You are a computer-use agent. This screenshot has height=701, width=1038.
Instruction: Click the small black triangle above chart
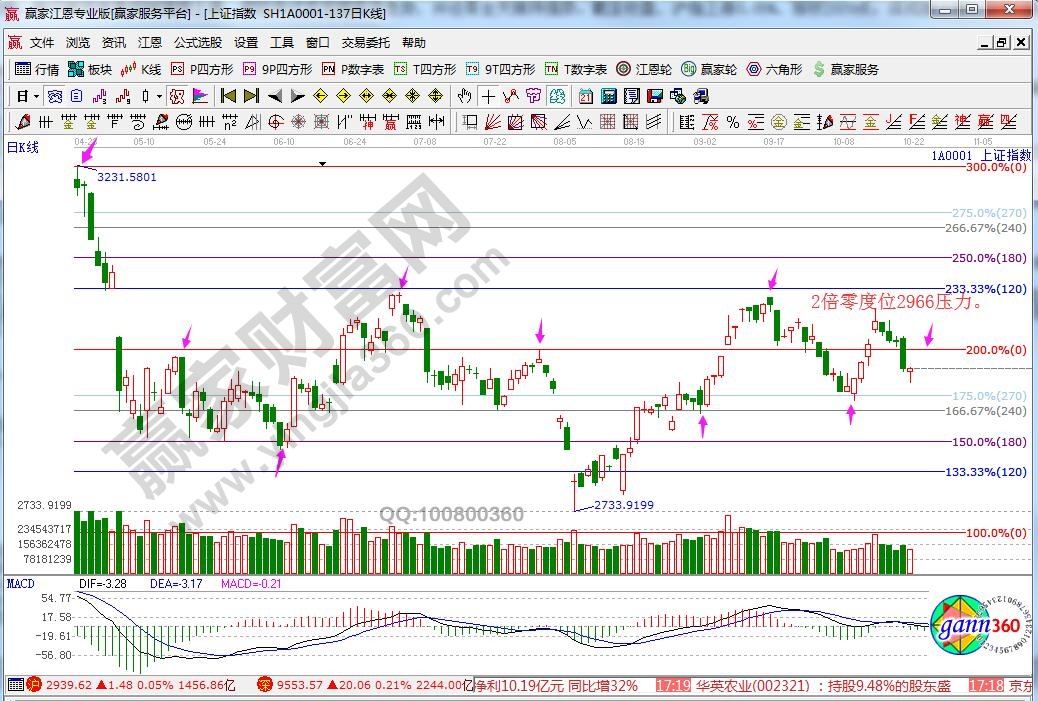pos(322,162)
